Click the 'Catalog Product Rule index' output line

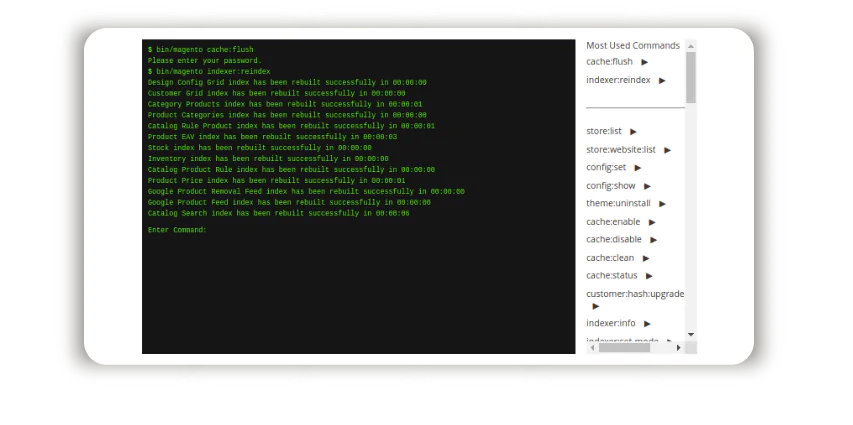pyautogui.click(x=291, y=170)
